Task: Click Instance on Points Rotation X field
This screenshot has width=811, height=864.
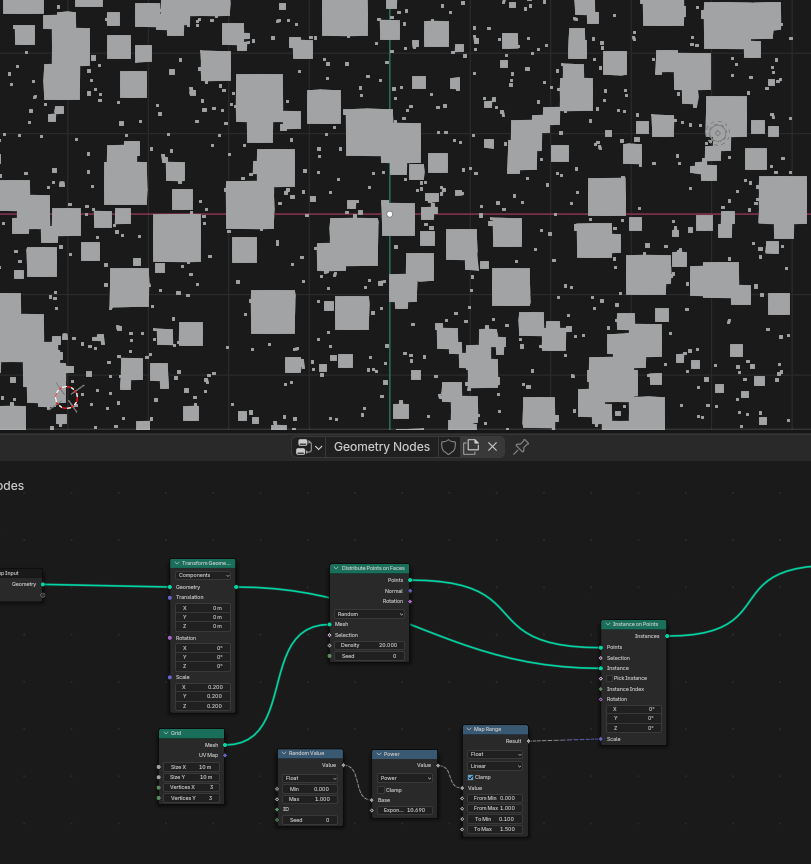Action: [x=634, y=709]
